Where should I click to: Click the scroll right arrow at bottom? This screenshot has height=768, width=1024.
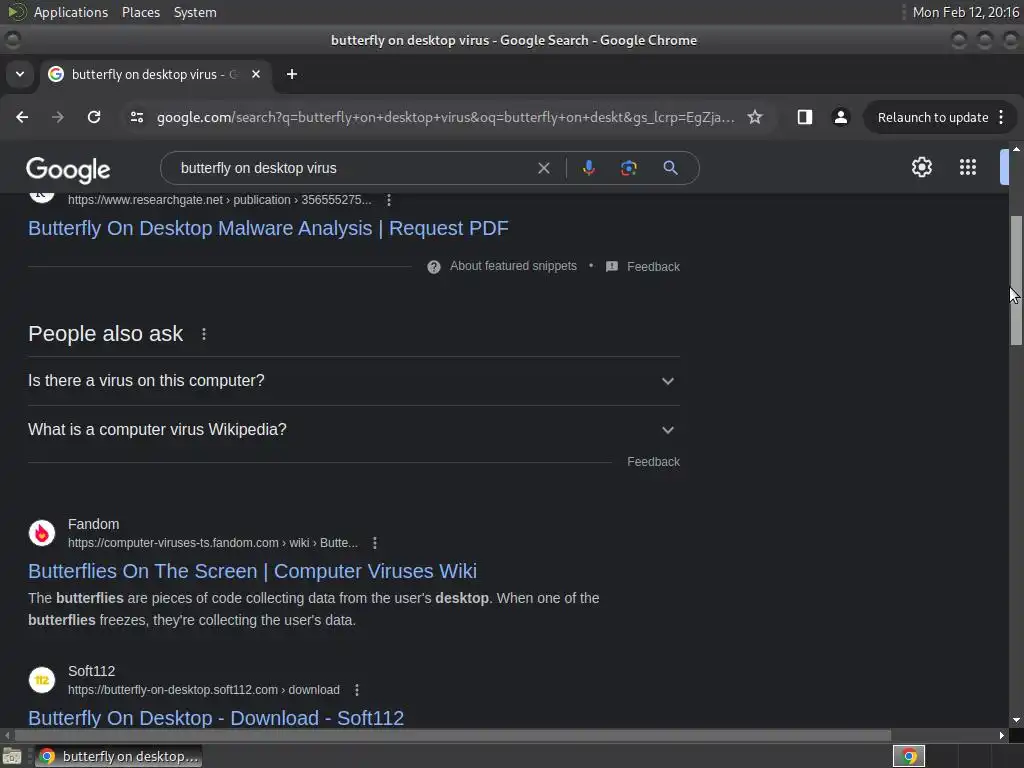[1002, 735]
